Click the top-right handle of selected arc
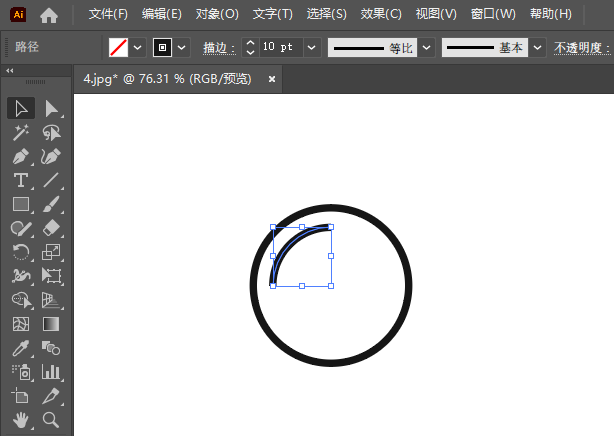 click(331, 227)
